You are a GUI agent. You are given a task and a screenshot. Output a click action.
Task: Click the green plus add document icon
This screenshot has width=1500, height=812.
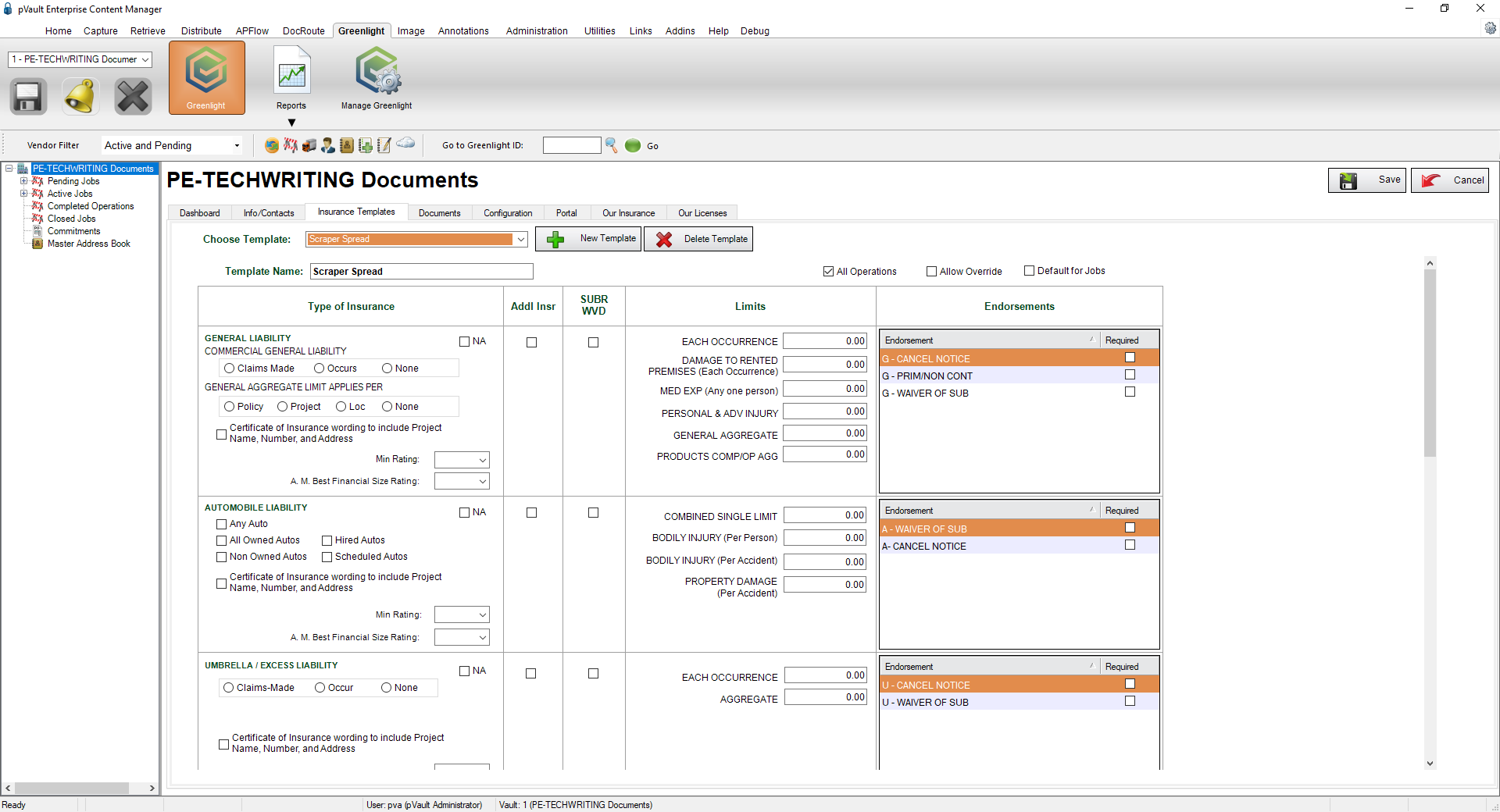pos(366,145)
